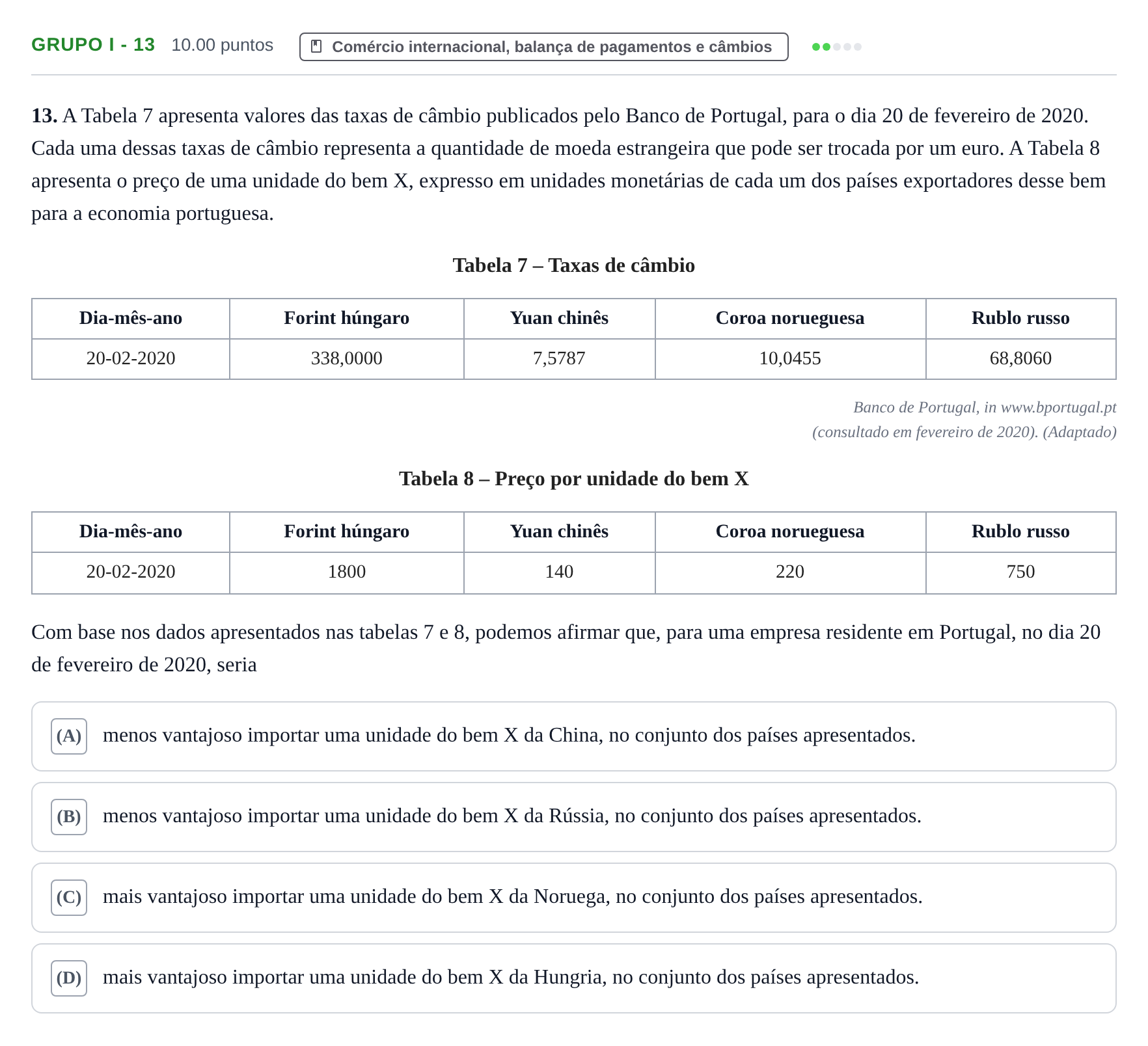Image resolution: width=1148 pixels, height=1046 pixels.
Task: Click the 7,5787 yuan exchange rate cell
Action: point(559,358)
